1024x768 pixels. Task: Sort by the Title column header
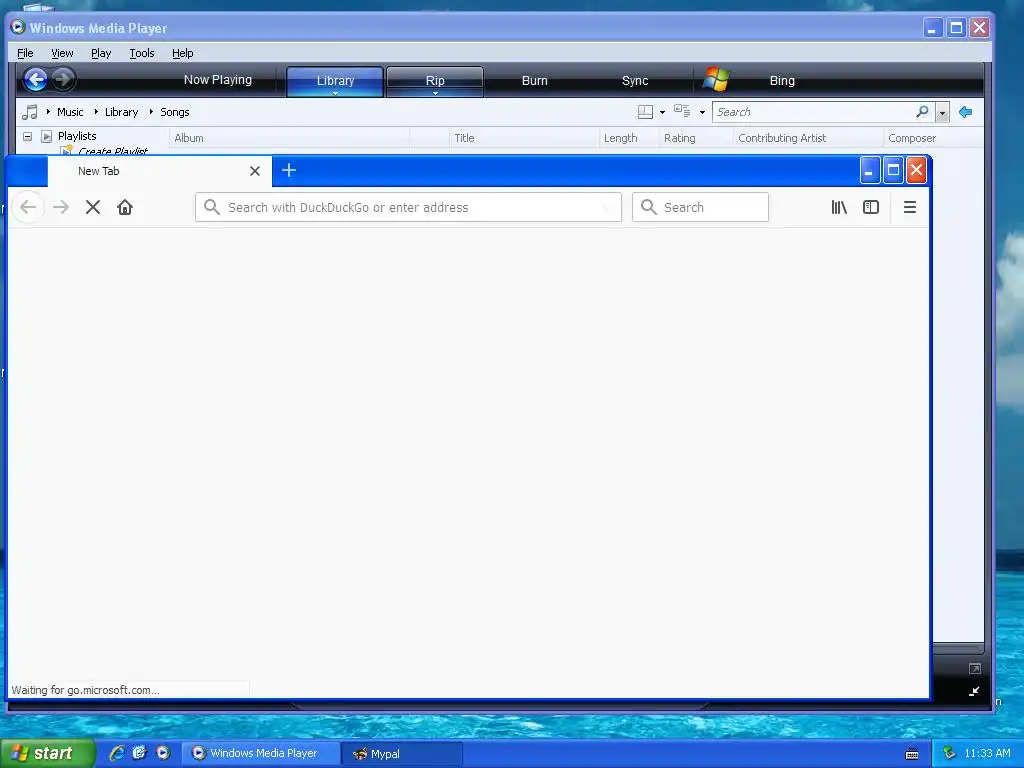tap(524, 138)
